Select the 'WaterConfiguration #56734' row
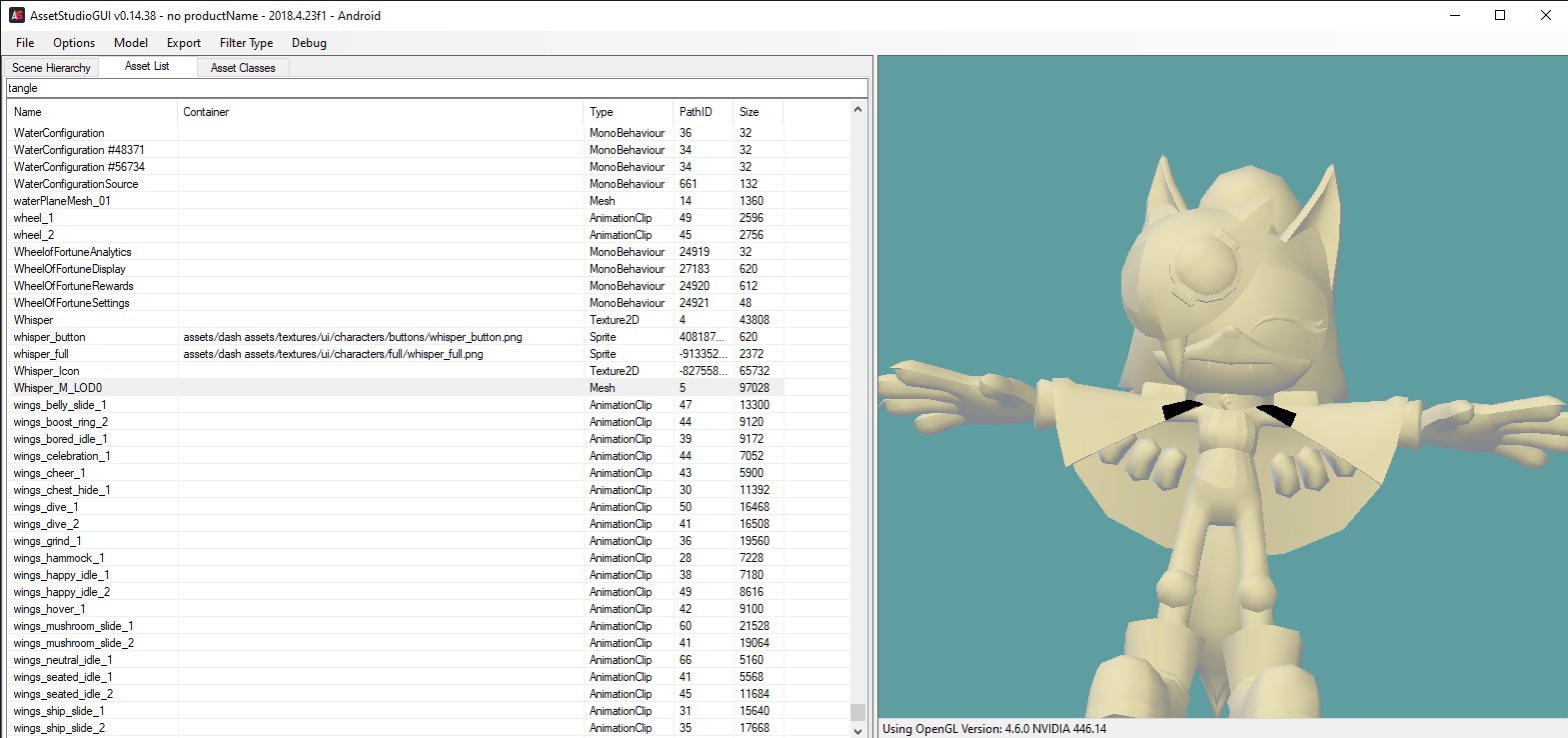 tap(430, 167)
